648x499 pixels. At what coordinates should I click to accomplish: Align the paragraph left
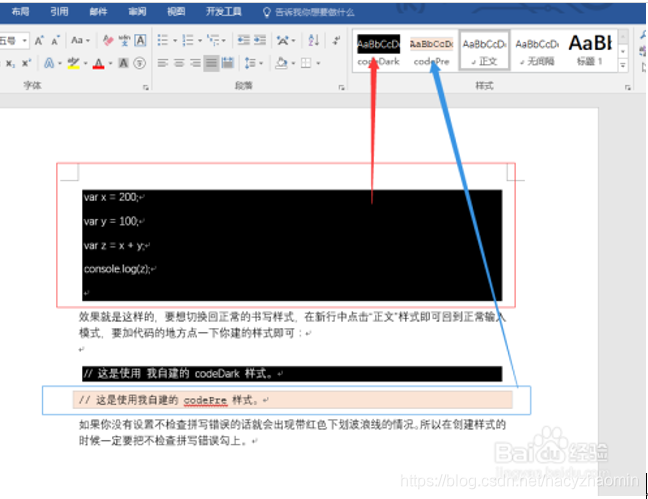[x=163, y=63]
